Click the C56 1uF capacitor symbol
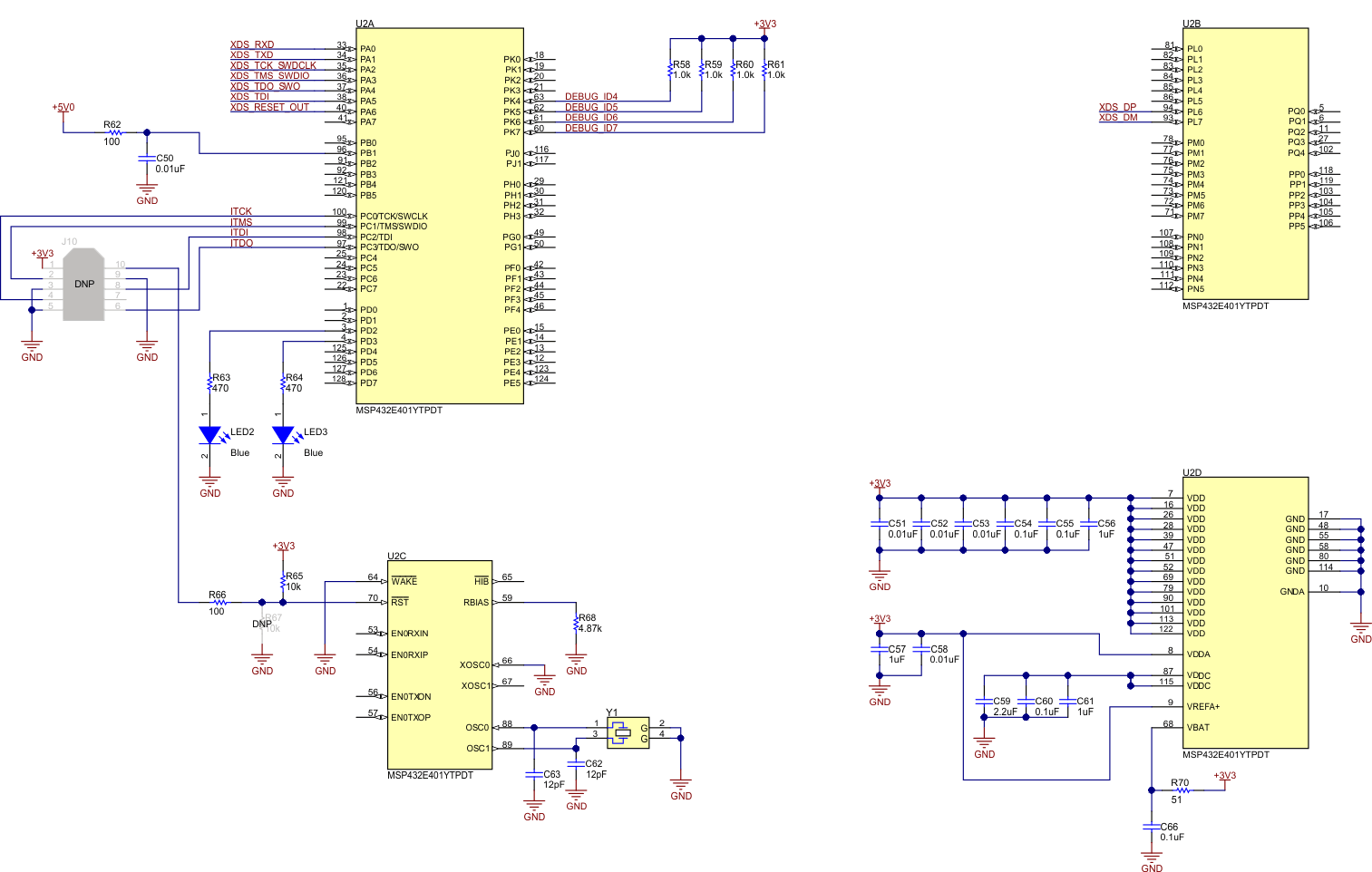1372x872 pixels. 1088,524
